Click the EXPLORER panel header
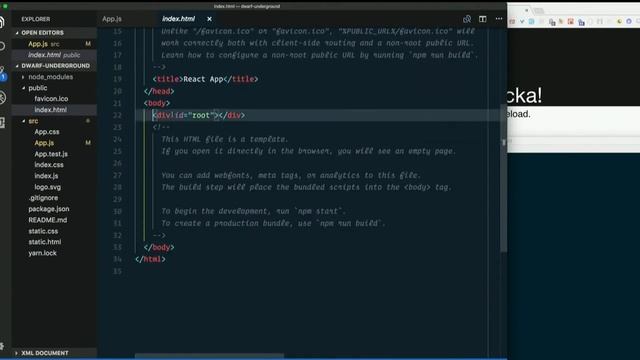This screenshot has width=640, height=360. point(36,19)
